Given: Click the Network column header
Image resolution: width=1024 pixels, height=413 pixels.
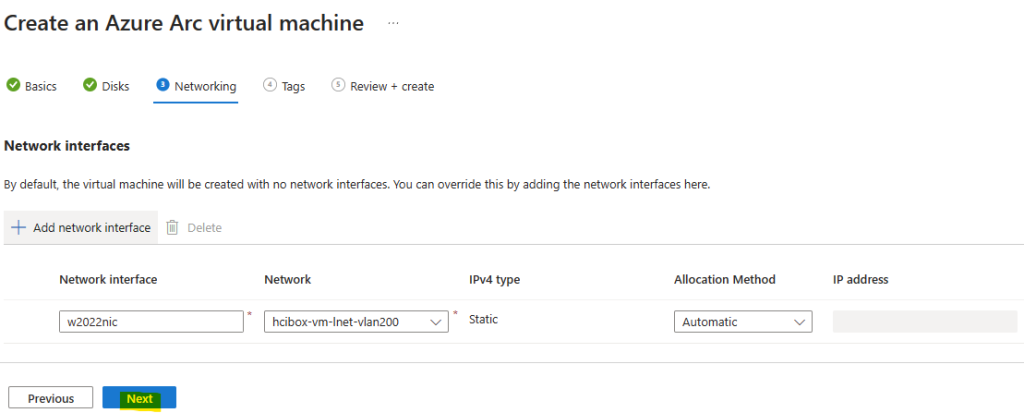Looking at the screenshot, I should tap(288, 280).
